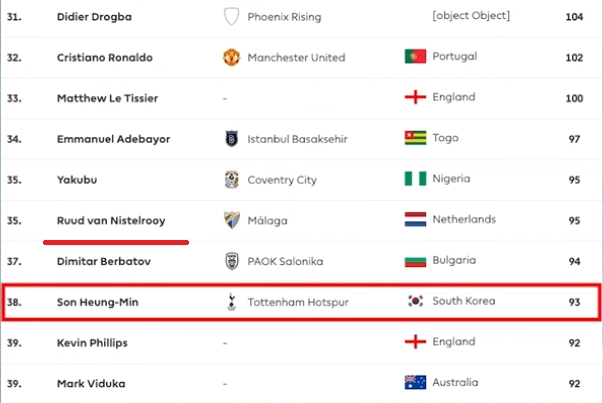This screenshot has height=403, width=603.
Task: Click the South Korea flag icon
Action: pyautogui.click(x=415, y=301)
